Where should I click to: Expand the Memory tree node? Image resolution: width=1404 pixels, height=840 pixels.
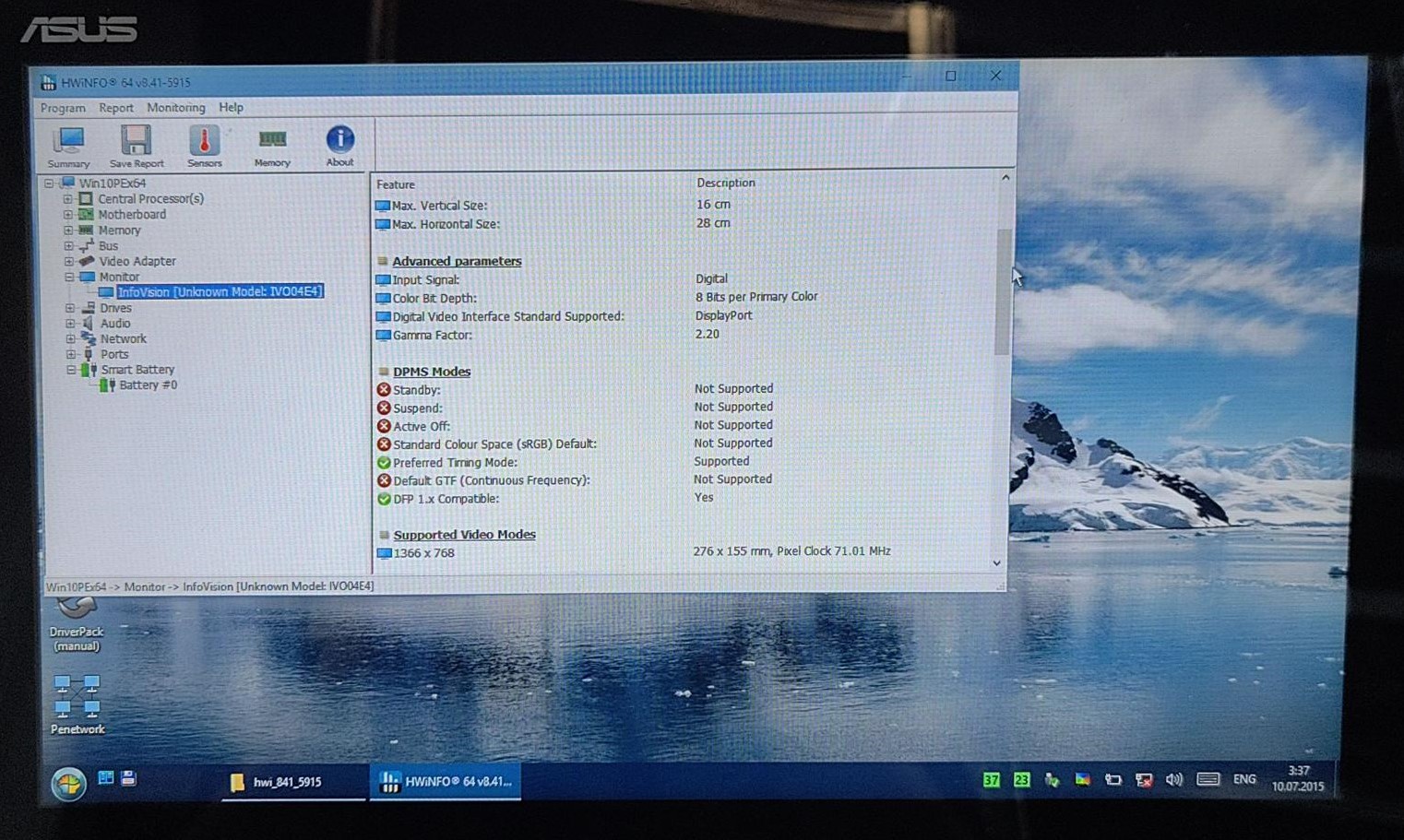[x=67, y=231]
